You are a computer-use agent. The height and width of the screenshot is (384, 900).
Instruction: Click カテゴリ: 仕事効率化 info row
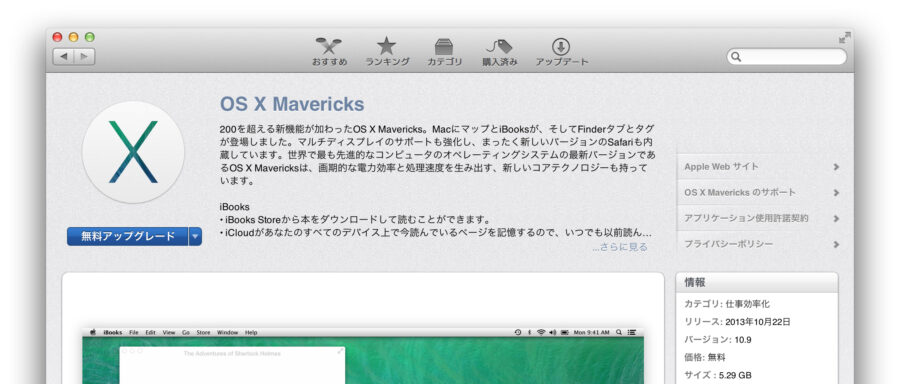click(727, 304)
